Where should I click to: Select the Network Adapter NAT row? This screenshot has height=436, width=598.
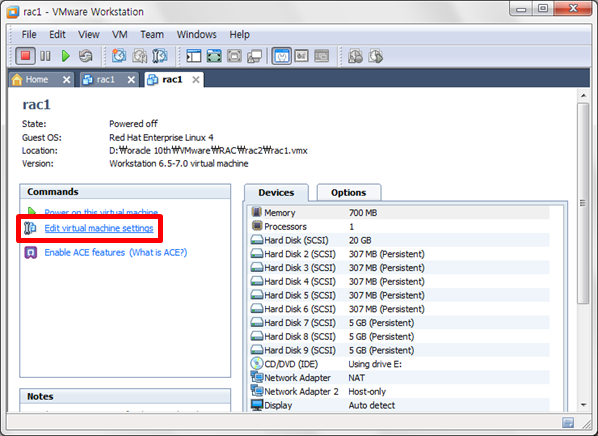[x=400, y=378]
